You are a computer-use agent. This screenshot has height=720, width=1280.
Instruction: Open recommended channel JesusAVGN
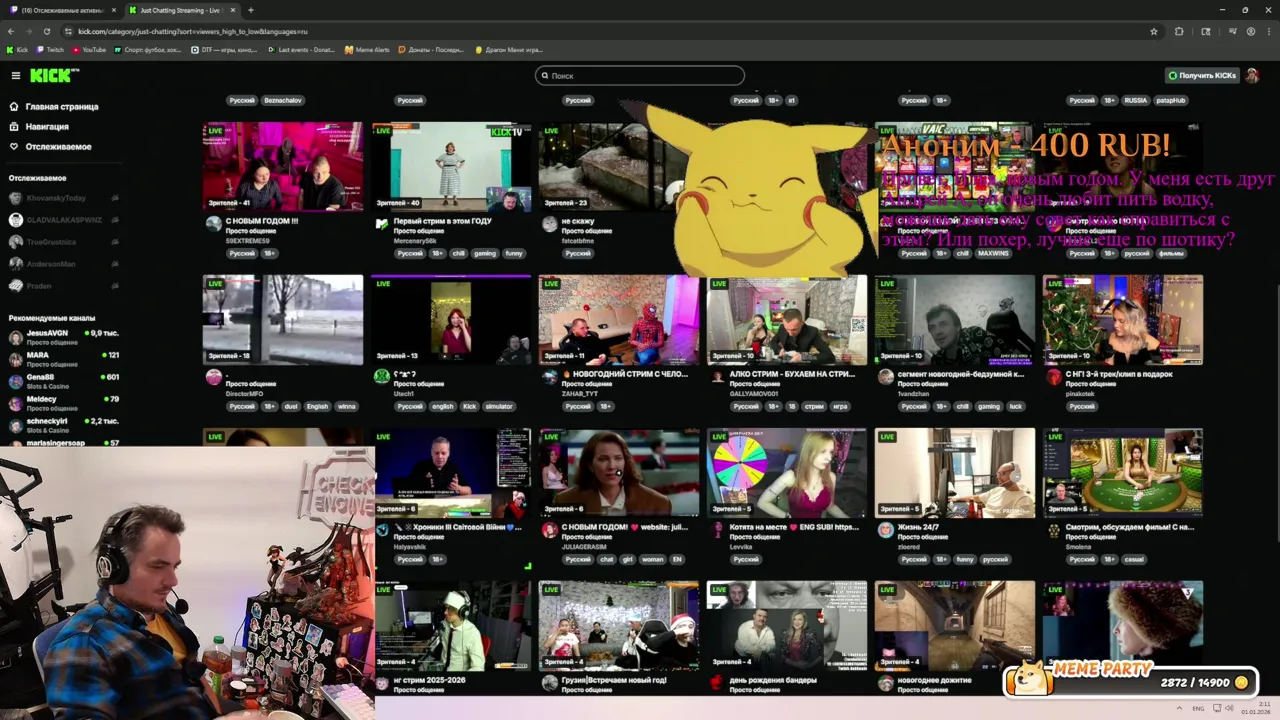62,337
